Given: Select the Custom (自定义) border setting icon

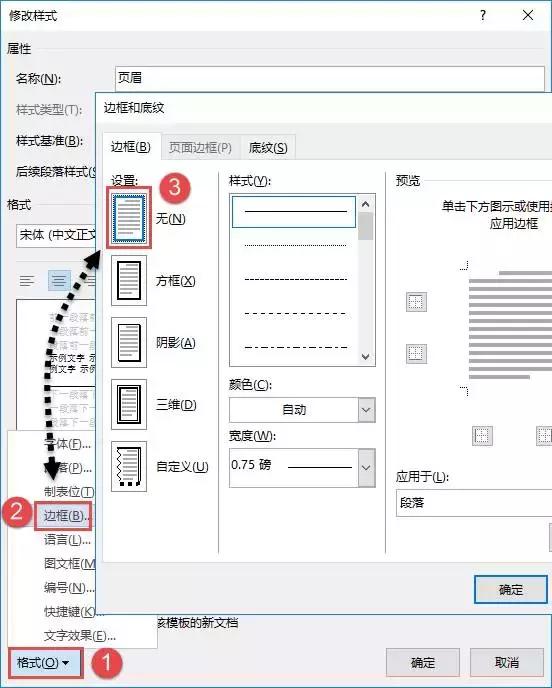Looking at the screenshot, I should click(129, 466).
